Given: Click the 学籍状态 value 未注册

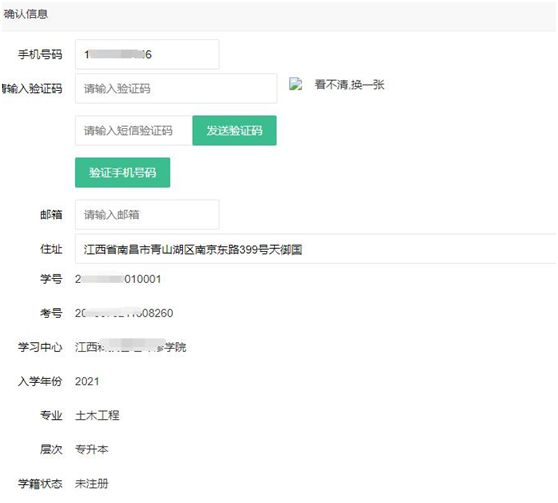Looking at the screenshot, I should (91, 484).
